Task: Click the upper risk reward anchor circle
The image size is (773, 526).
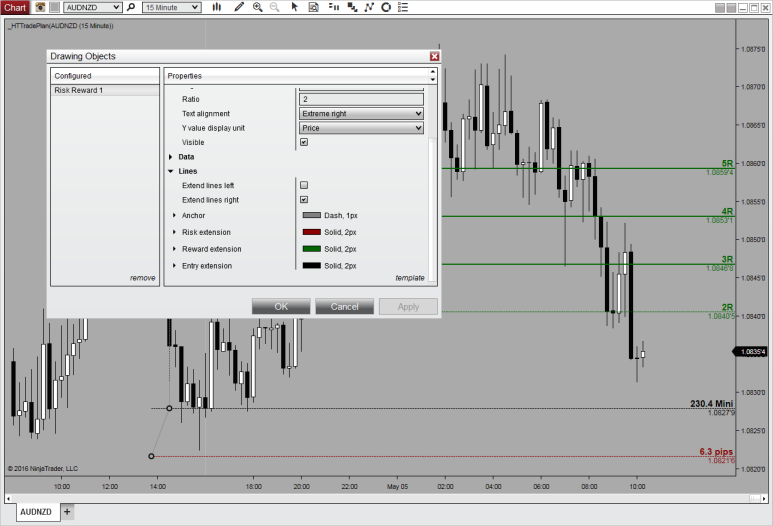Action: pos(169,408)
